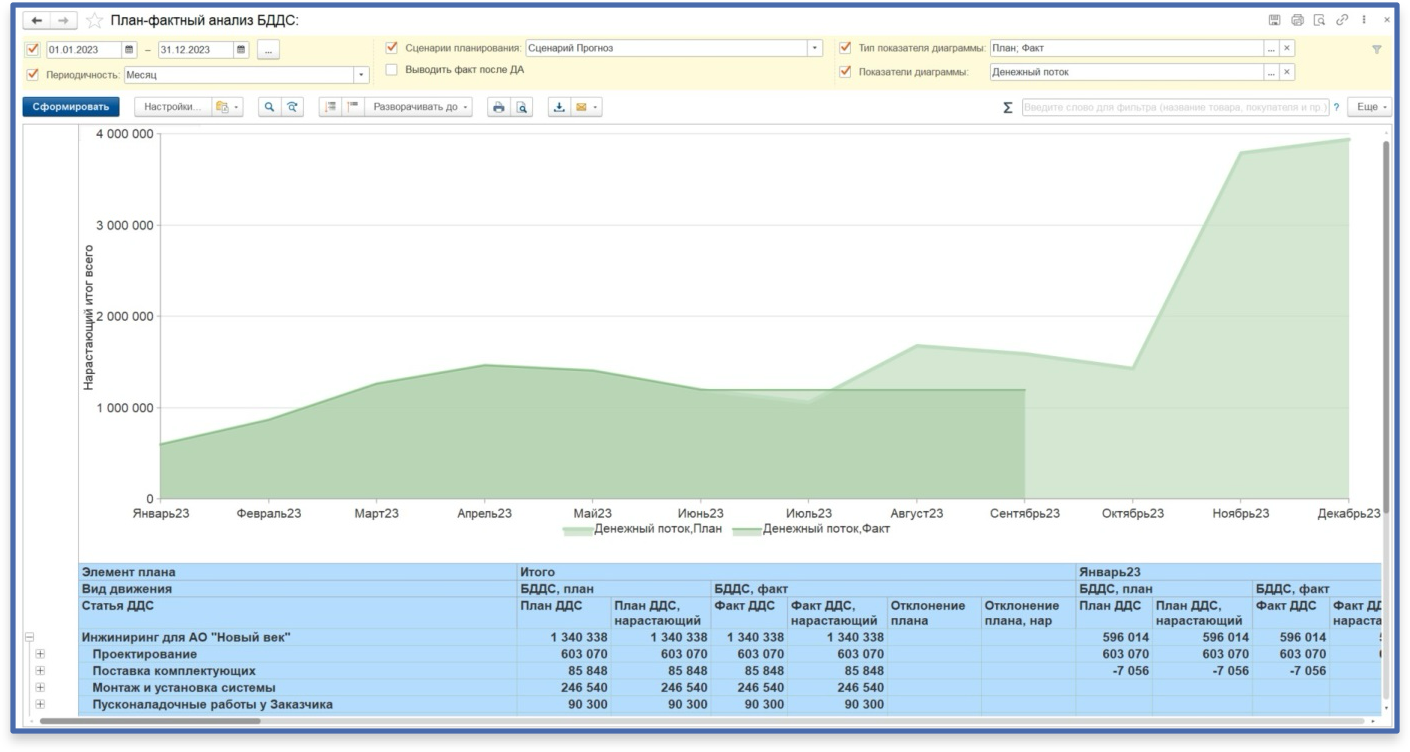The height and width of the screenshot is (752, 1410).
Task: Open the 'Периодичность' dropdown showing Месяц
Action: click(x=361, y=75)
